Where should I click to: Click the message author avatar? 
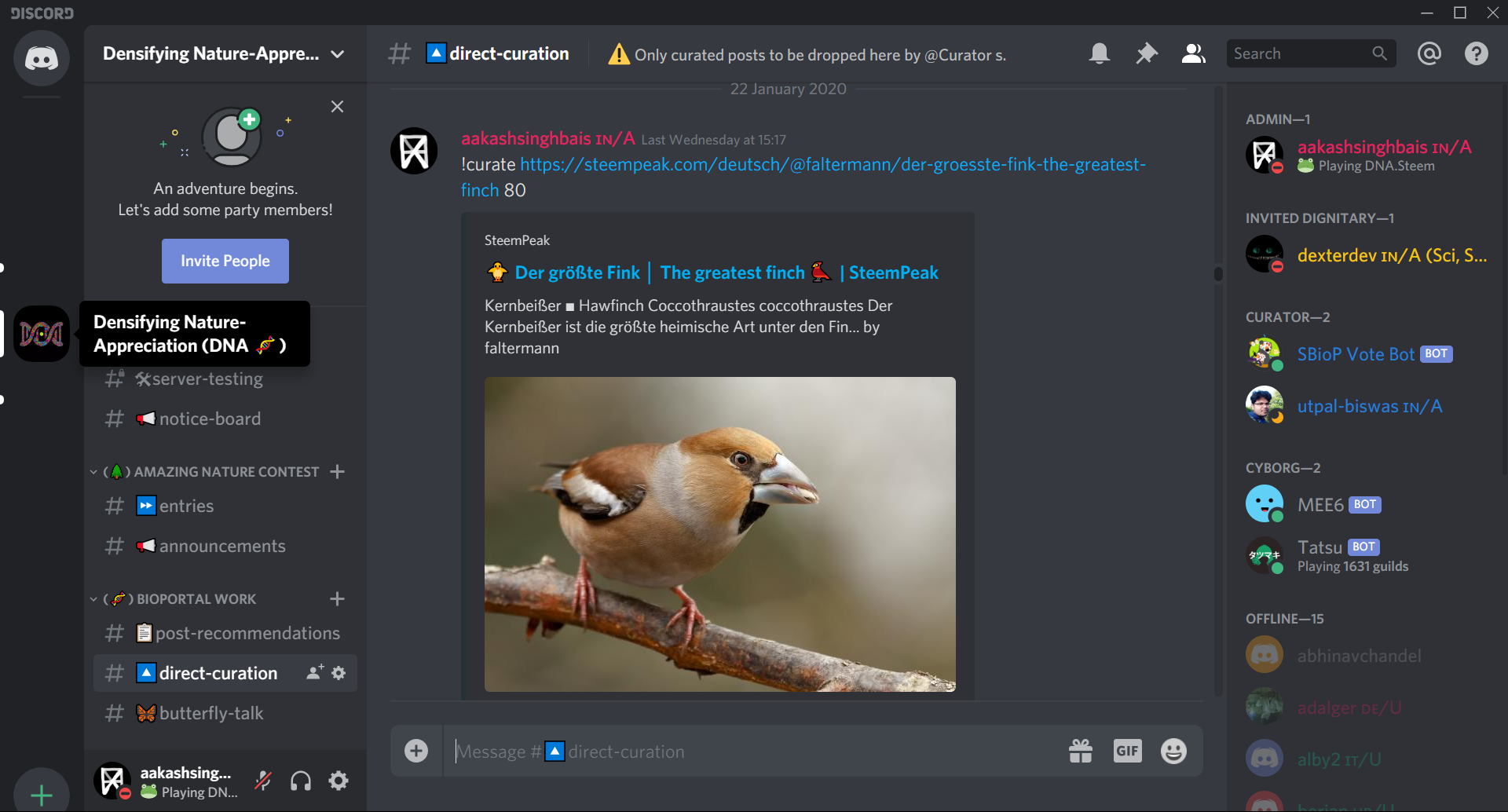[414, 151]
